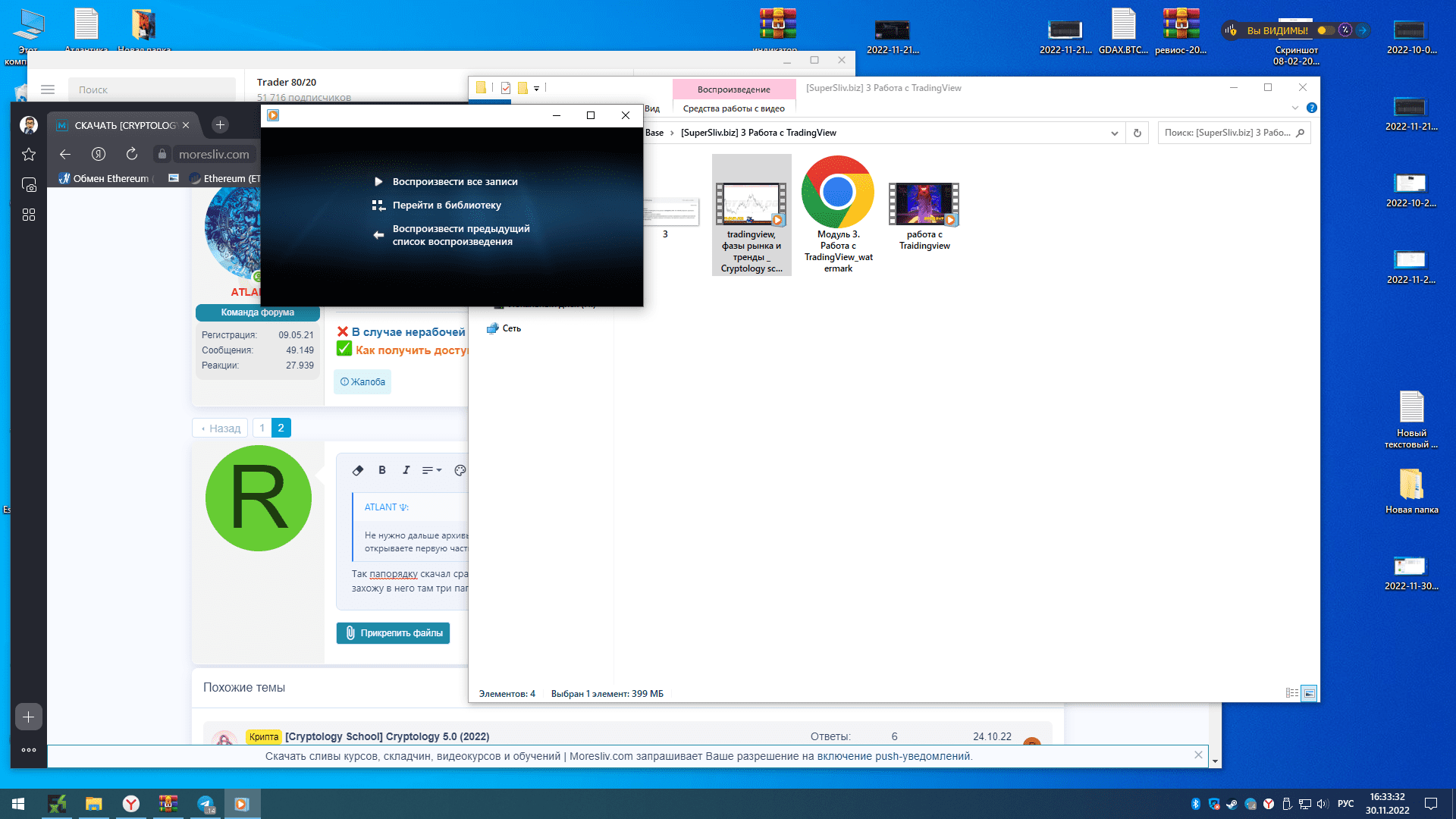The height and width of the screenshot is (819, 1456).
Task: Toggle bold formatting in reply editor
Action: coord(382,470)
